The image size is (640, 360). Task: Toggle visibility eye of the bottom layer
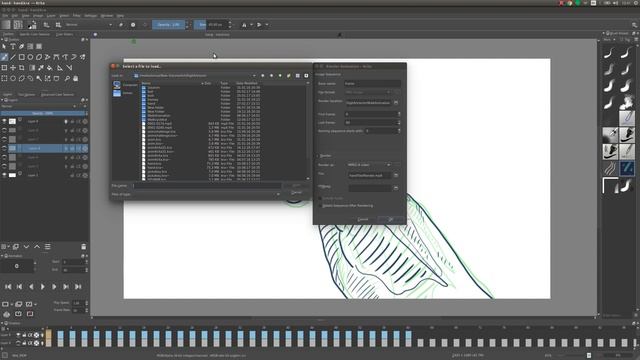click(x=4, y=175)
